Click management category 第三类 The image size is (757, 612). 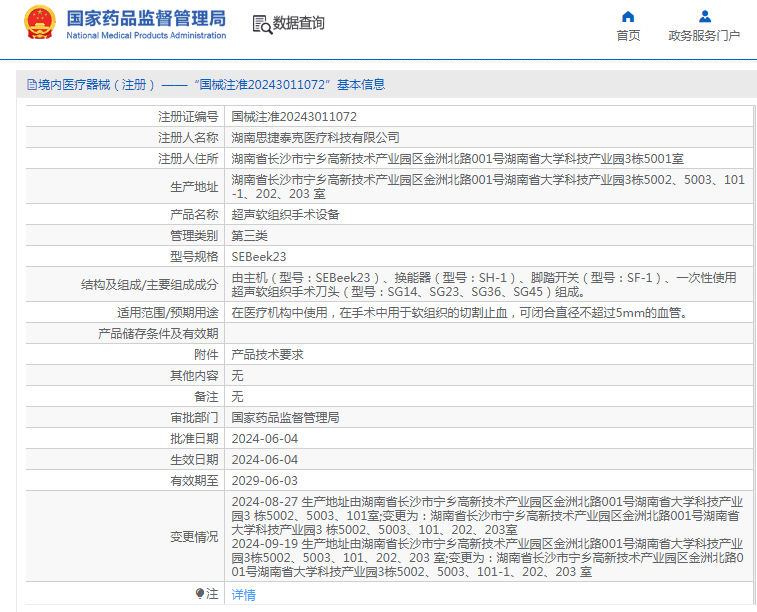tap(249, 236)
